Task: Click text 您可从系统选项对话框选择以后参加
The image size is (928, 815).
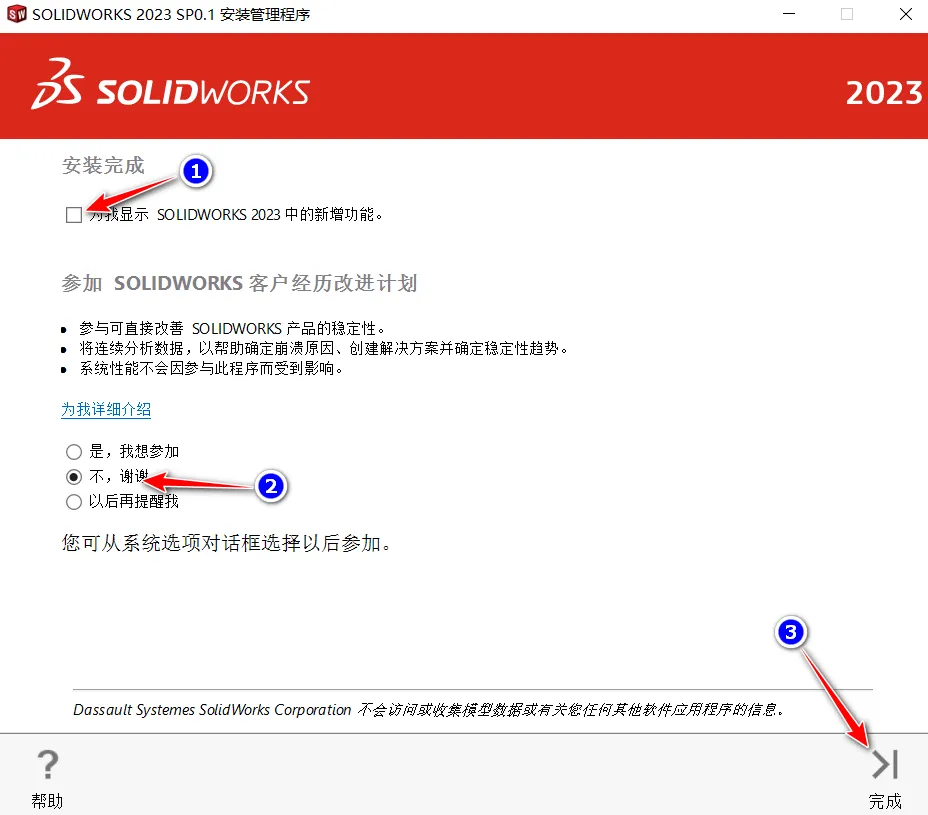Action: [226, 543]
